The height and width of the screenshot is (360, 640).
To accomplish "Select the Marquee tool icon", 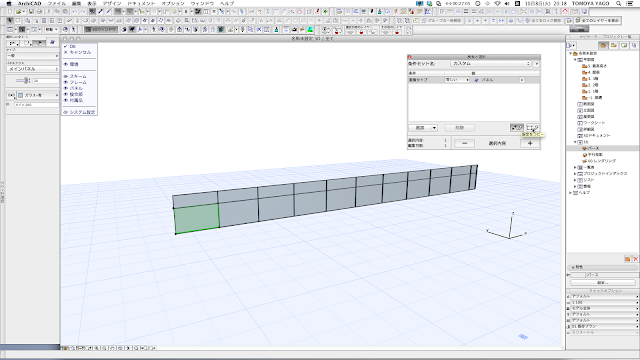I will coord(18,20).
